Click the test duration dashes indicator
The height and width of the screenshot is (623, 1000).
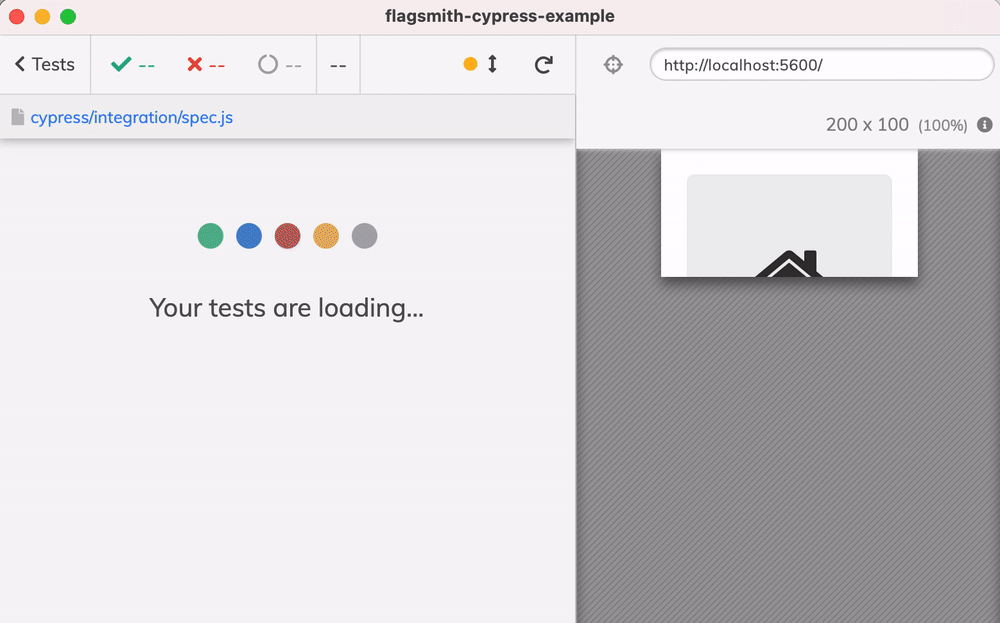click(338, 66)
